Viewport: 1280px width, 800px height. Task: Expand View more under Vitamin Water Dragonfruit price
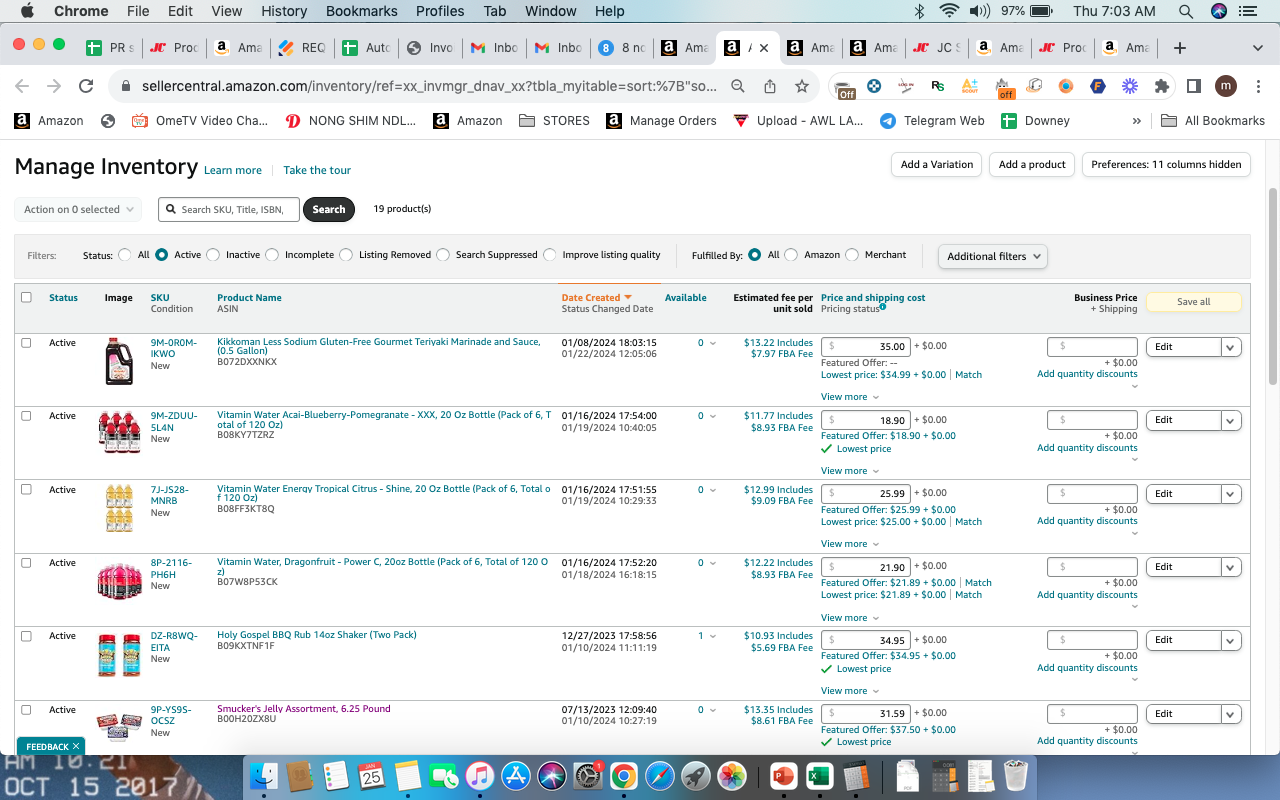coord(850,618)
